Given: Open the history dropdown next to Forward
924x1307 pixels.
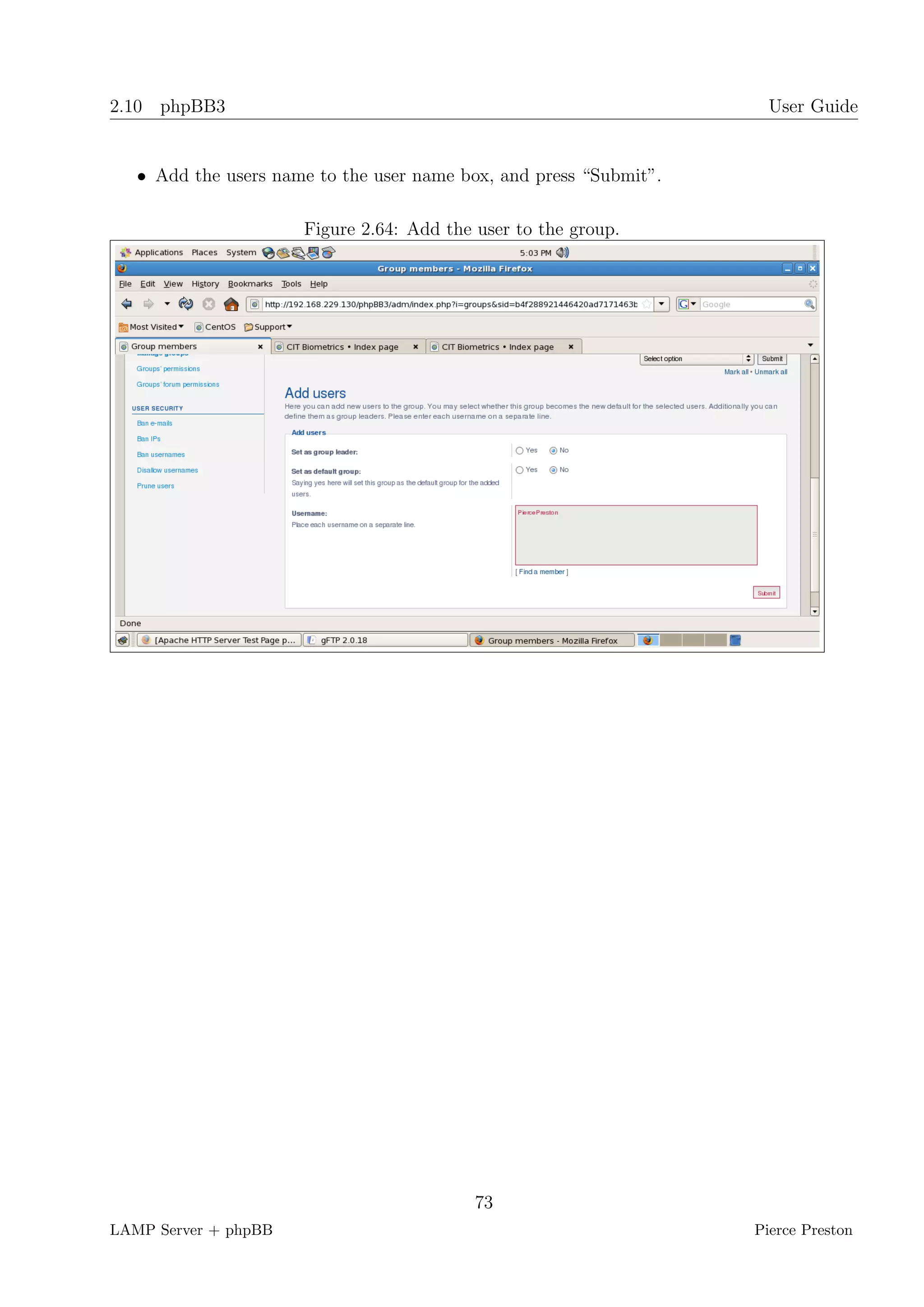Looking at the screenshot, I should click(x=166, y=304).
